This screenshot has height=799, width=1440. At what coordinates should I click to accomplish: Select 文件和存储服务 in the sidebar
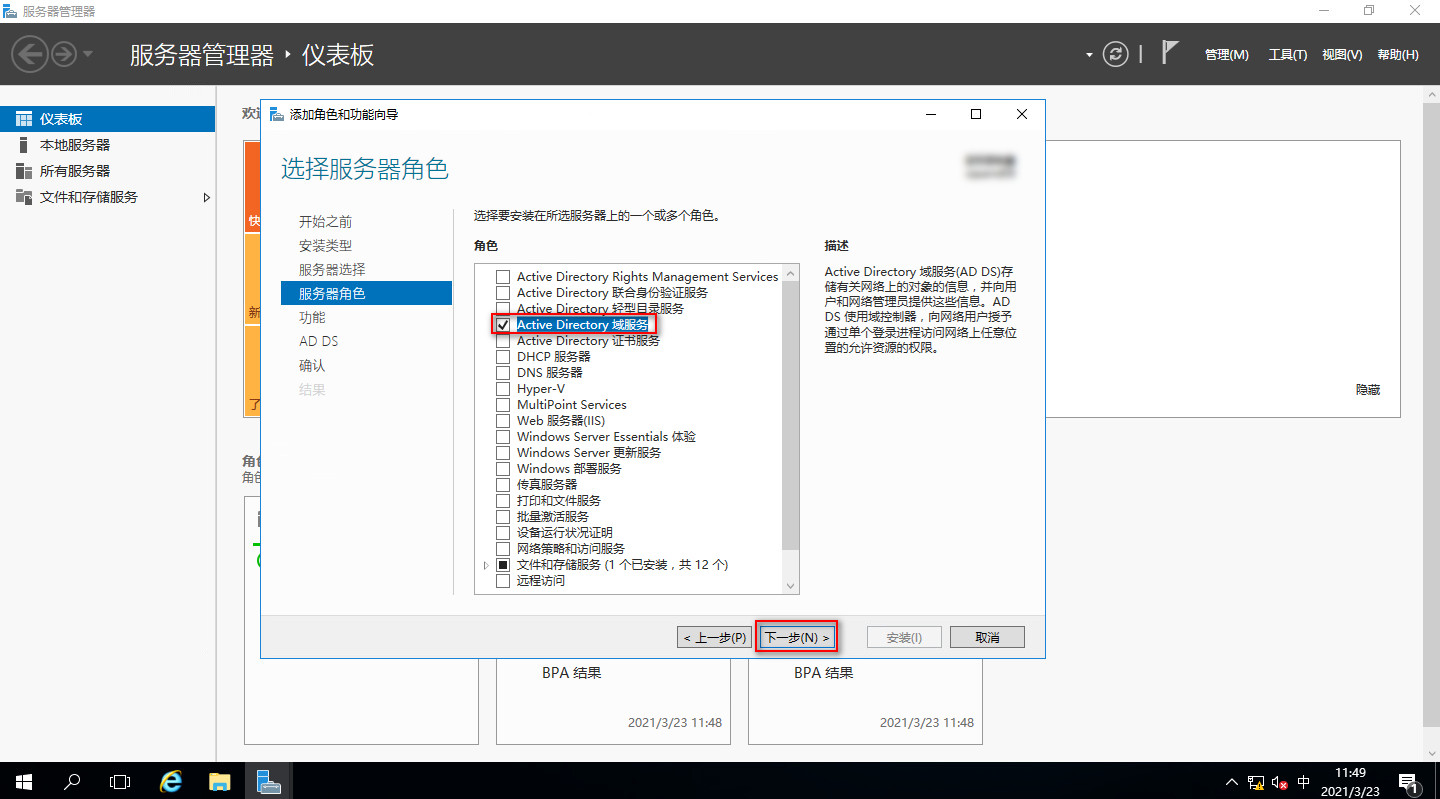click(x=107, y=197)
